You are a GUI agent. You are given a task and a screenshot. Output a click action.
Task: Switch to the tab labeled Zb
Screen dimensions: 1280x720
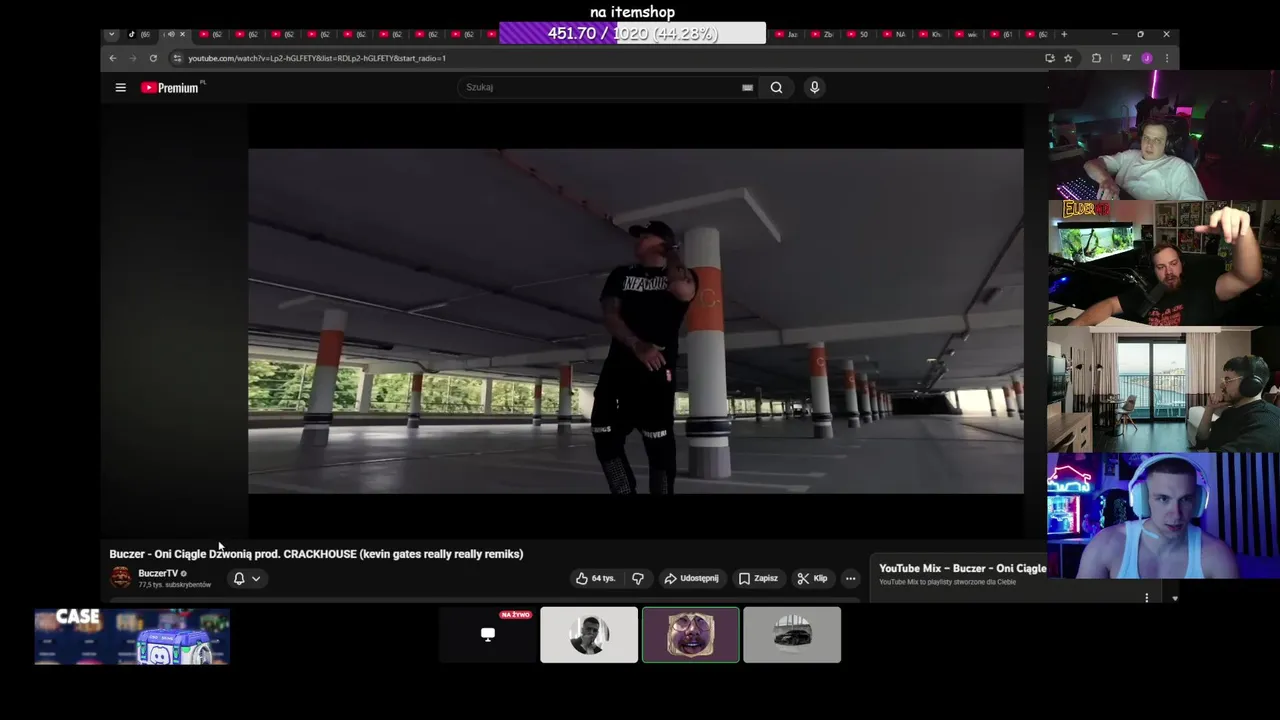click(823, 34)
